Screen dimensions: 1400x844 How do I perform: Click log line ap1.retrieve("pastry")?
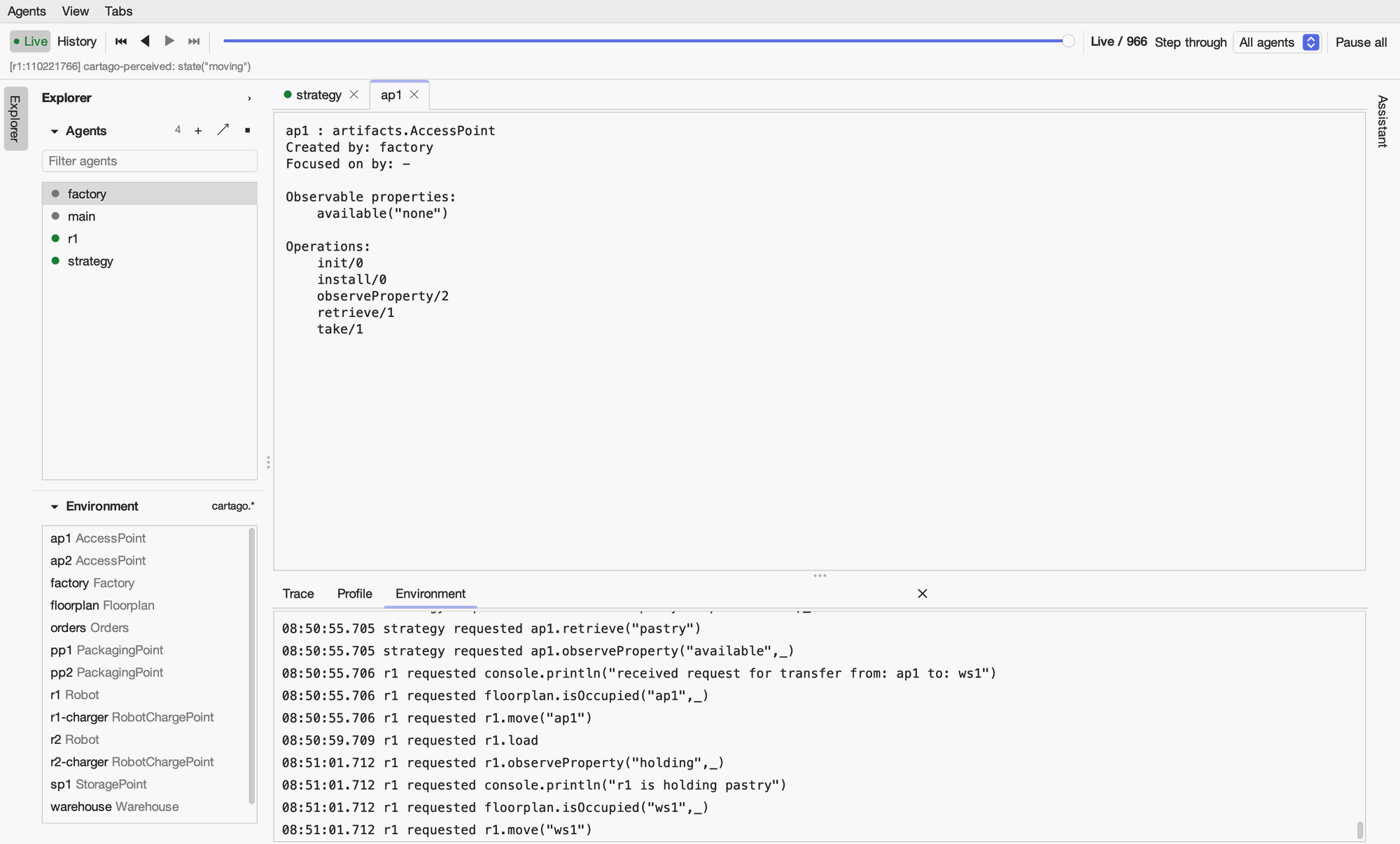pos(491,628)
